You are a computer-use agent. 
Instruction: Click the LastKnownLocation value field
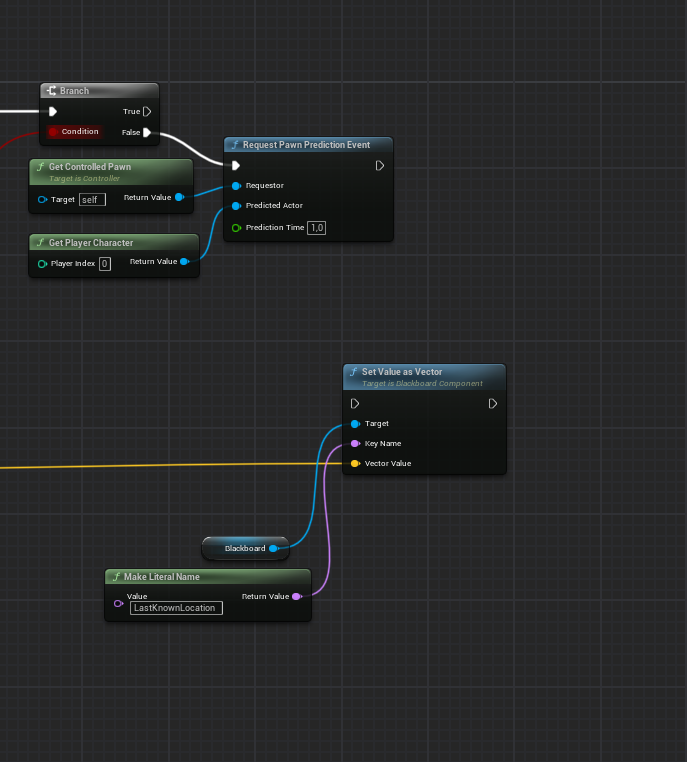point(175,607)
